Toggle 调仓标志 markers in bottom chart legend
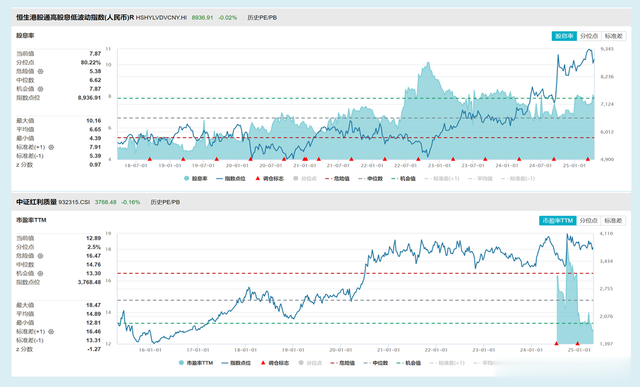 pos(275,363)
